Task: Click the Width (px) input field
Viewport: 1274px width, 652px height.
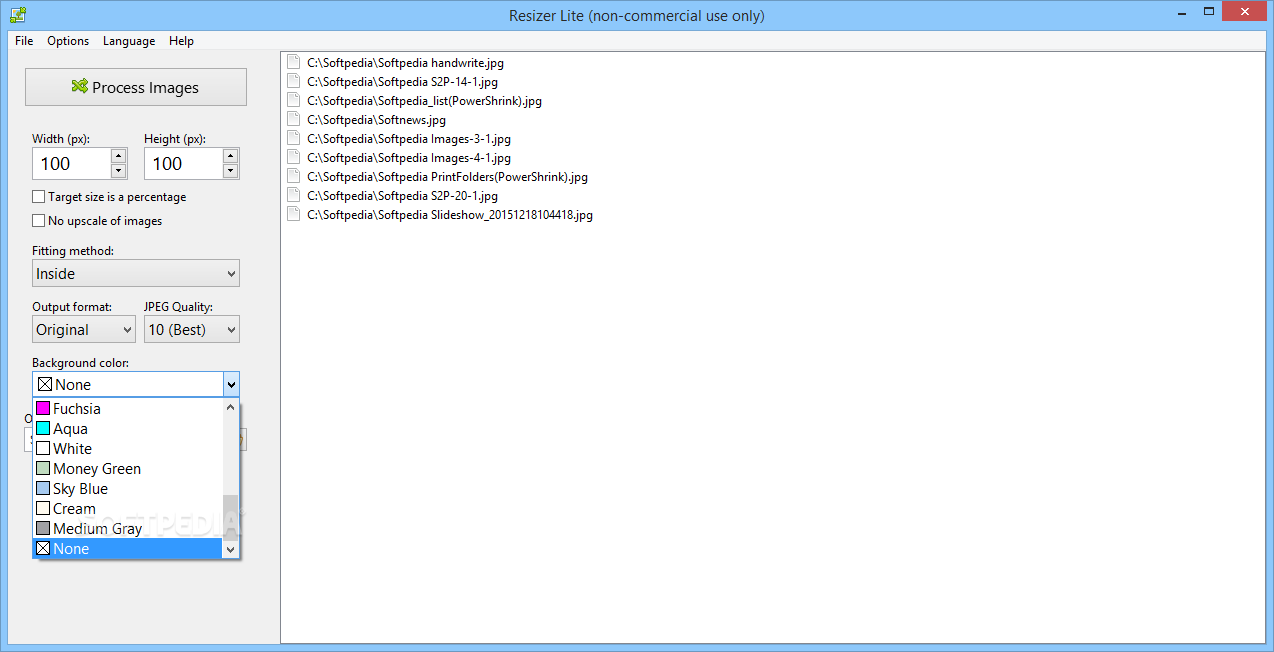Action: click(x=71, y=163)
